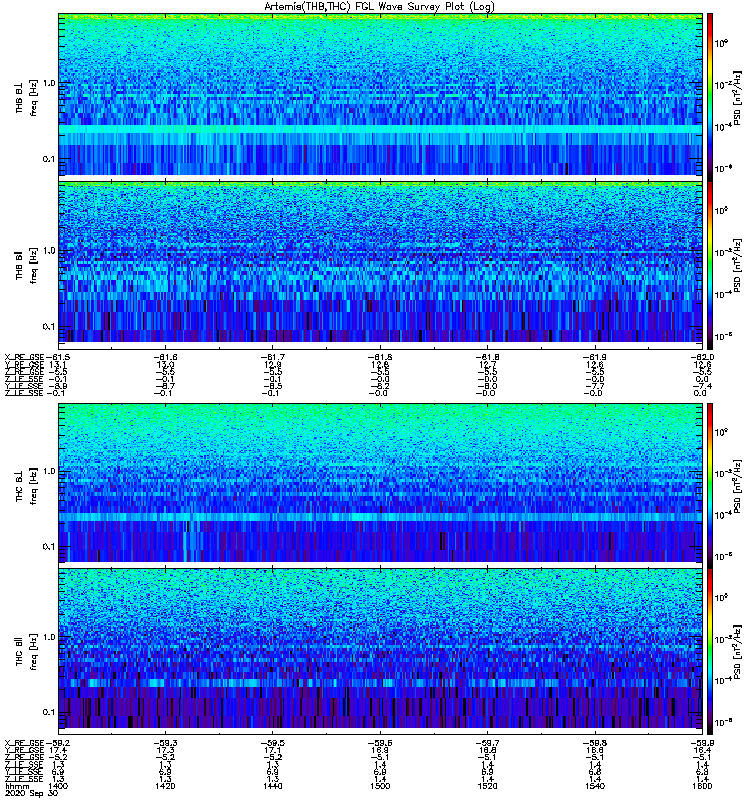Click the 1.0 tick label on THB B-parallel axis
The image size is (750, 800).
coord(49,251)
